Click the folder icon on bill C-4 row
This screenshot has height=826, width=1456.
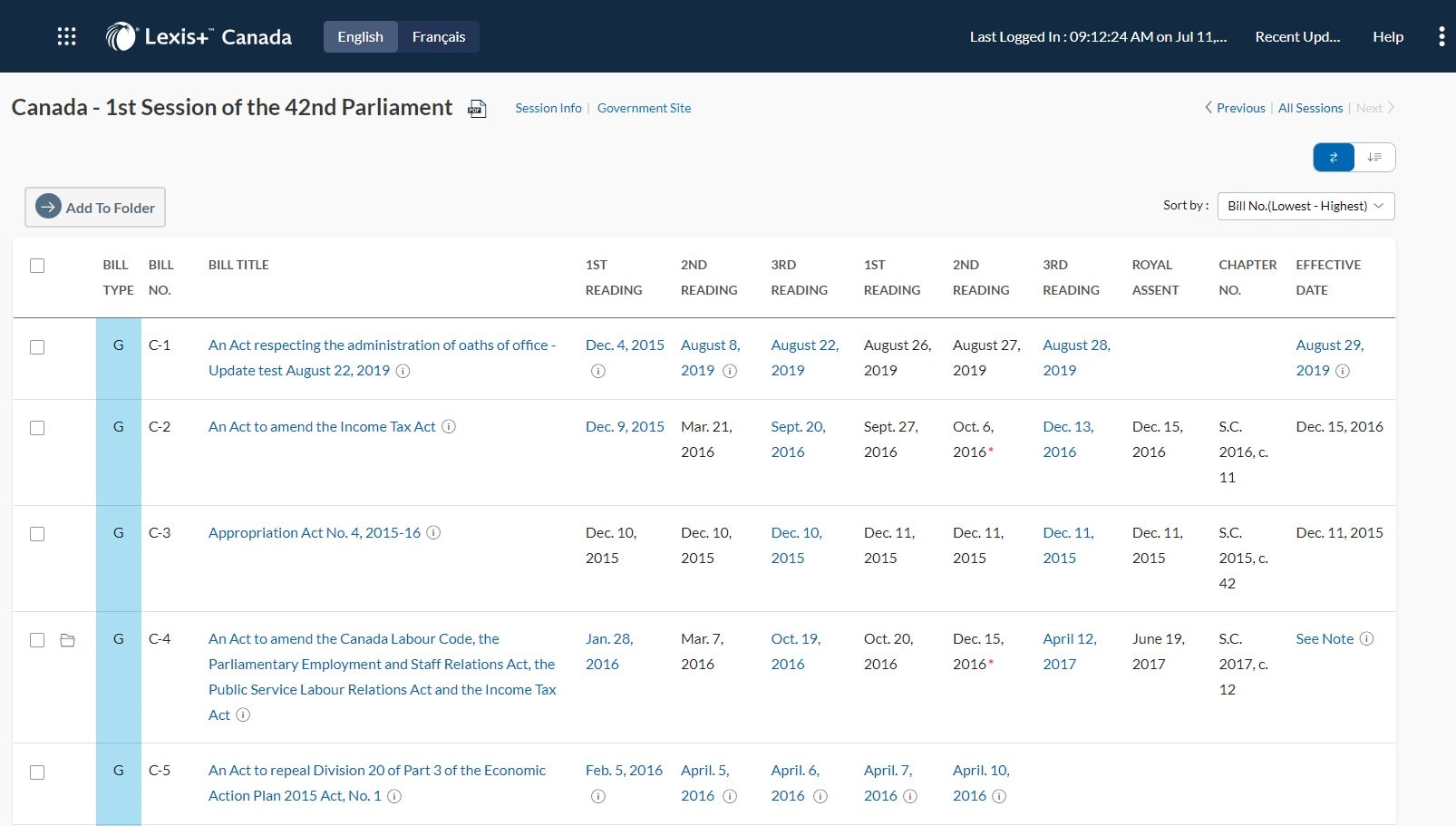(x=67, y=640)
